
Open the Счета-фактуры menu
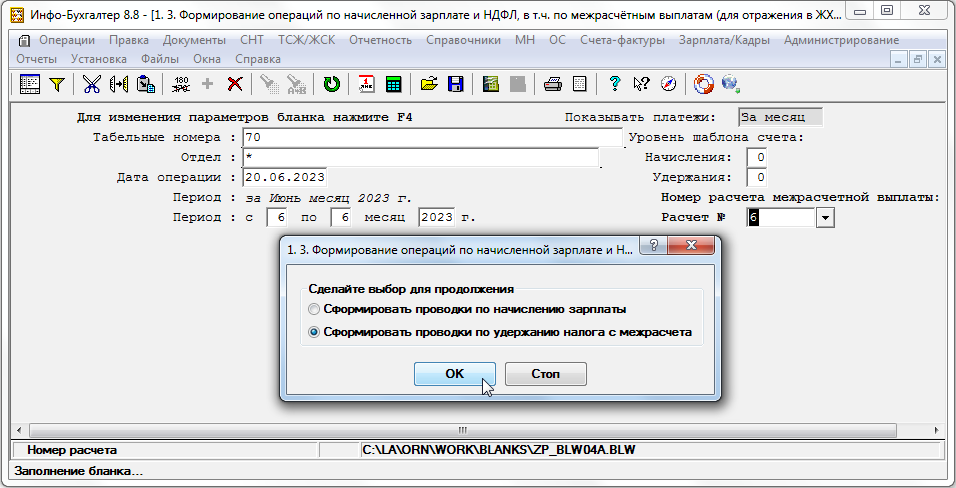tap(622, 40)
